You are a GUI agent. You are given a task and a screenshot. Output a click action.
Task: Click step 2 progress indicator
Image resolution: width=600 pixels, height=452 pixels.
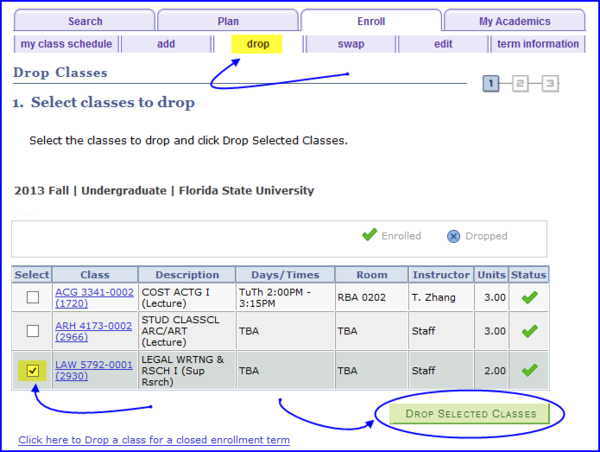pyautogui.click(x=520, y=84)
